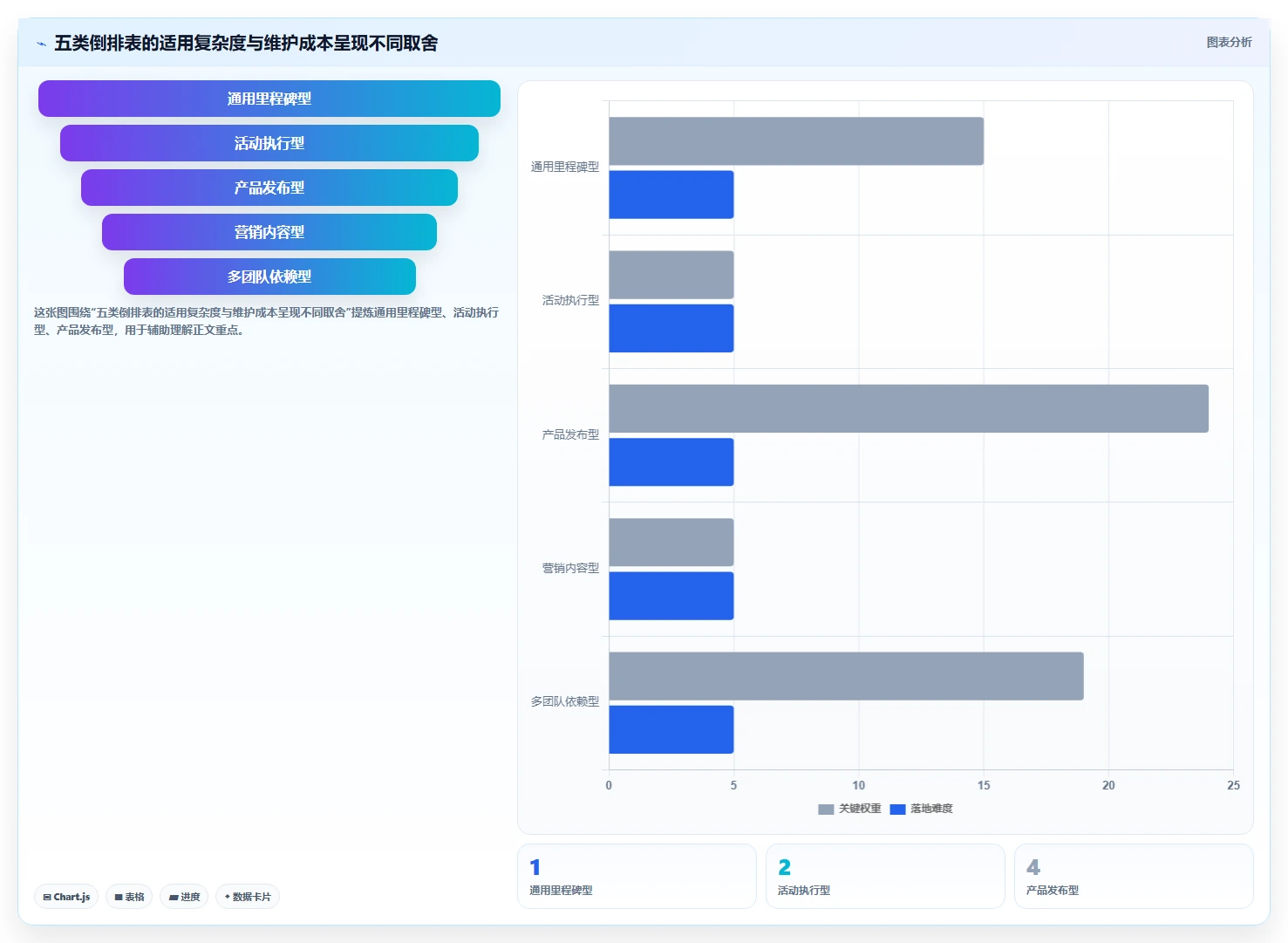Click the 通用里程碑型 y-axis label
1288x943 pixels.
pos(565,167)
